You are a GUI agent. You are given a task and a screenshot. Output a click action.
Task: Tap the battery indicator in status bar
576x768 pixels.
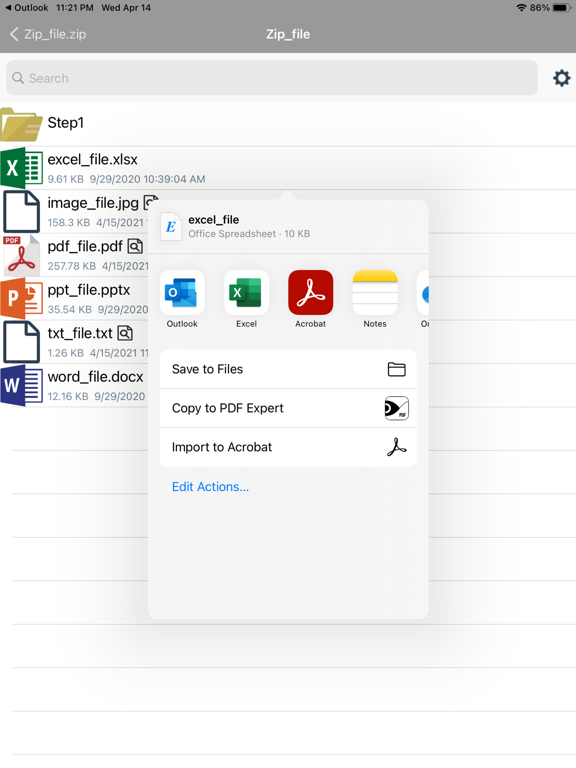(x=561, y=8)
